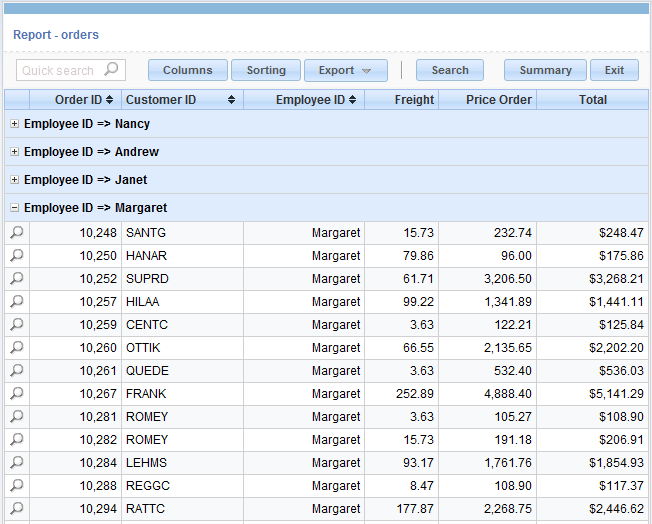This screenshot has height=524, width=652.
Task: Expand the Employee ID Nancy group
Action: point(14,124)
